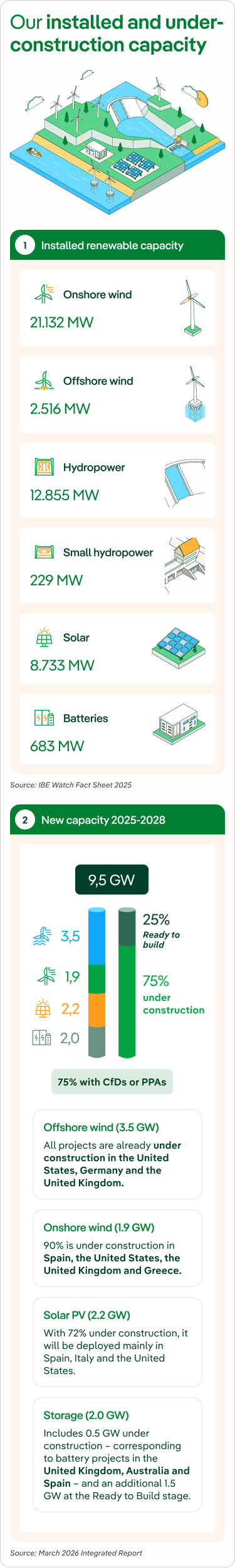Click the infographic main title
This screenshot has height=1568, width=235.
click(x=117, y=34)
